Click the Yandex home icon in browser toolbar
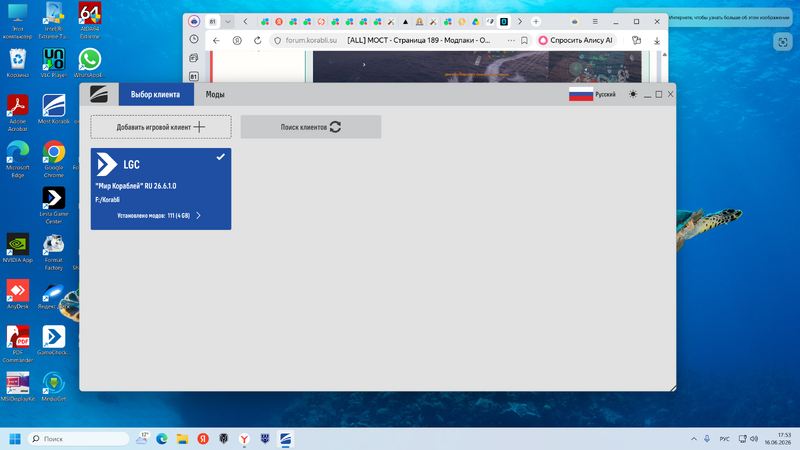 tap(237, 40)
